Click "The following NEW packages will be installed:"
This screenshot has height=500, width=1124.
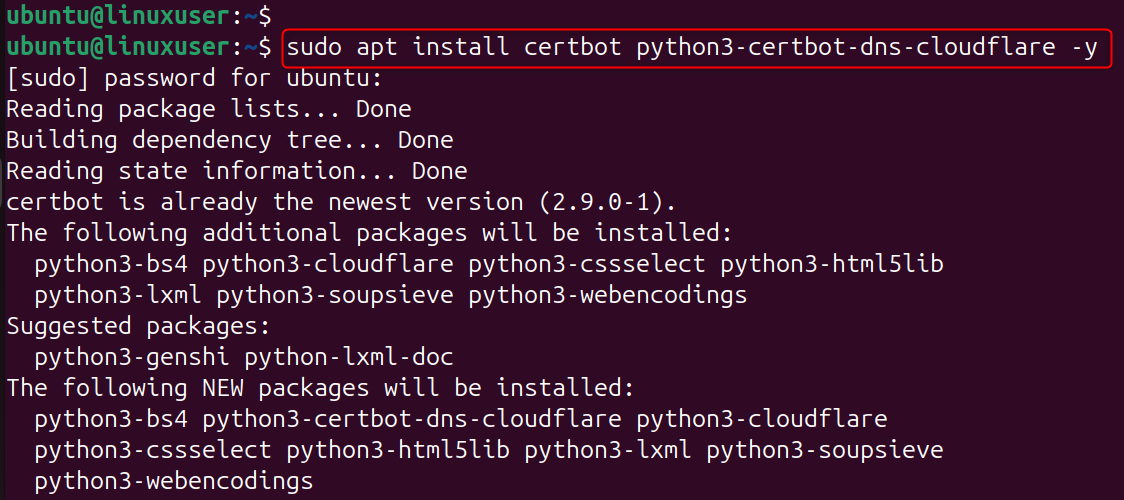click(320, 387)
